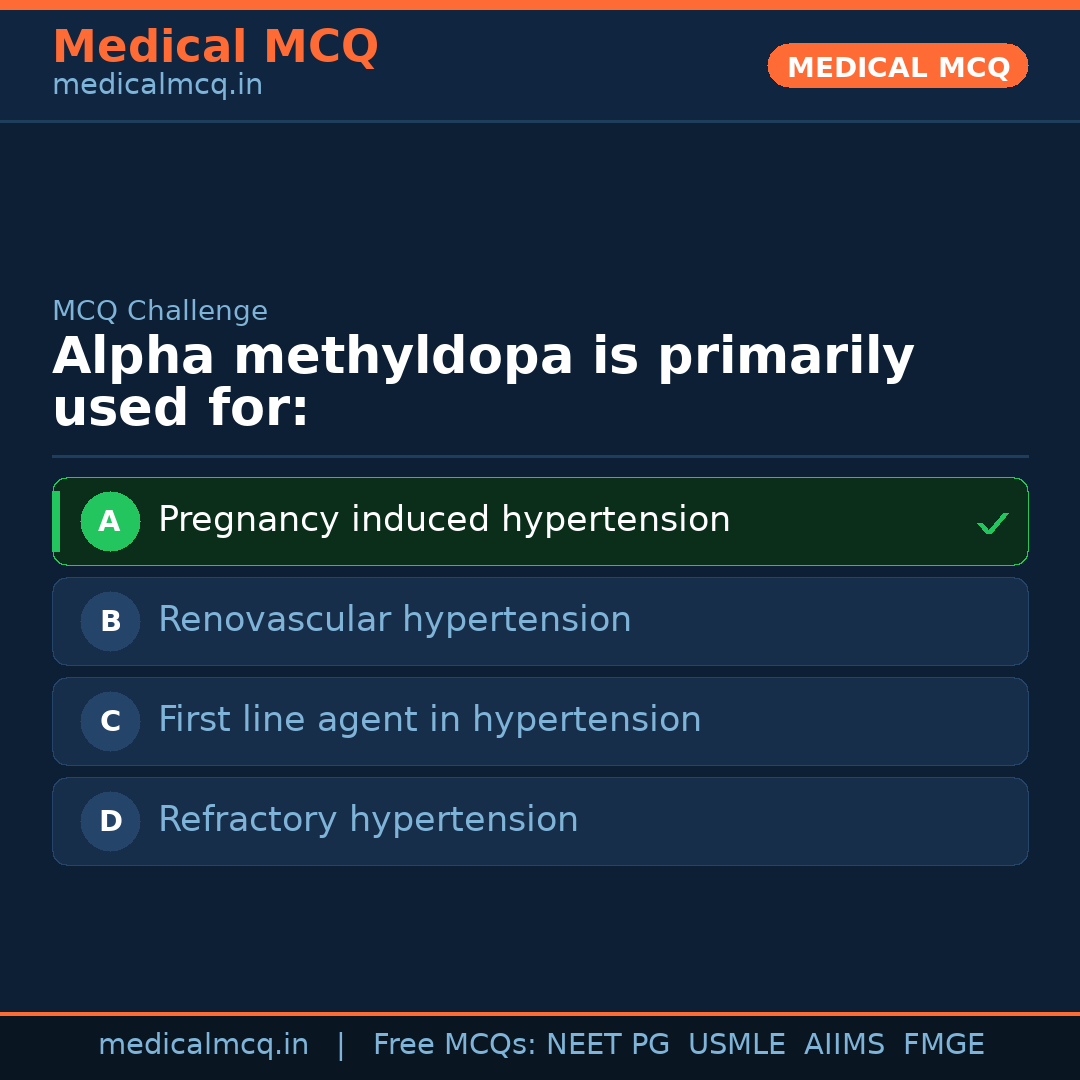Click the MCQ Challenge label

(160, 312)
